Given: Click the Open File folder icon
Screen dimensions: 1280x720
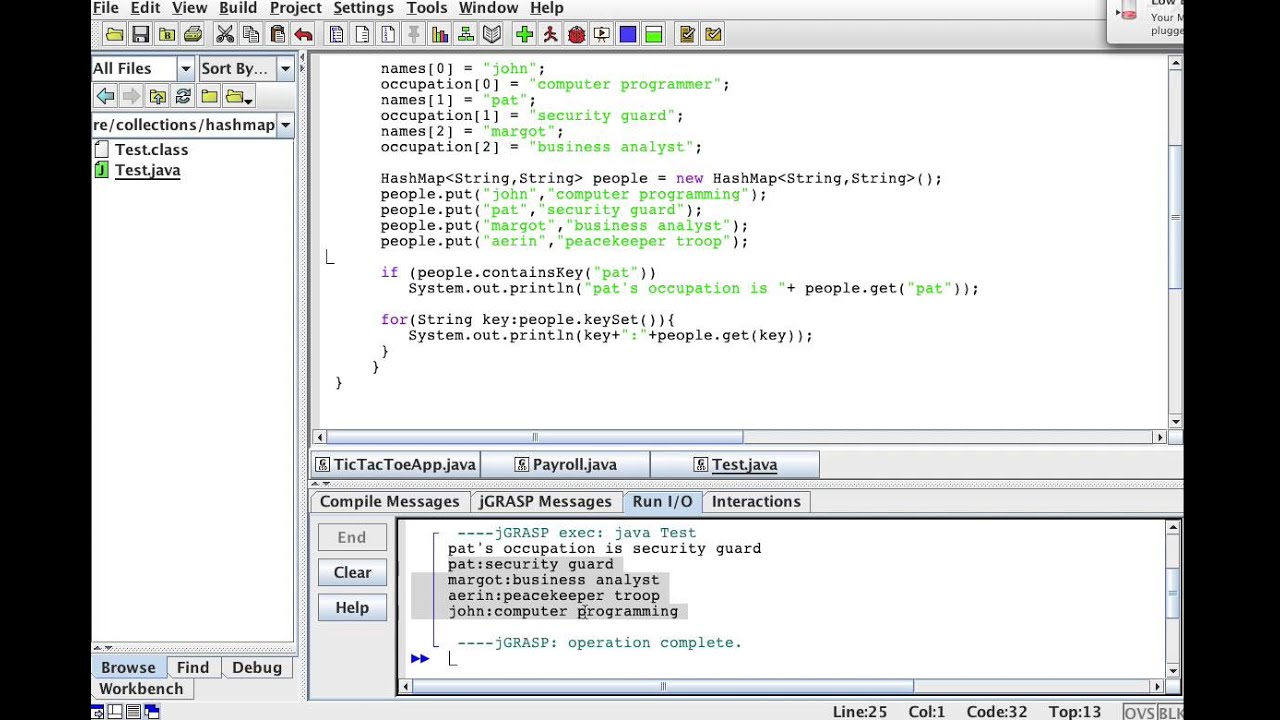Looking at the screenshot, I should [114, 34].
